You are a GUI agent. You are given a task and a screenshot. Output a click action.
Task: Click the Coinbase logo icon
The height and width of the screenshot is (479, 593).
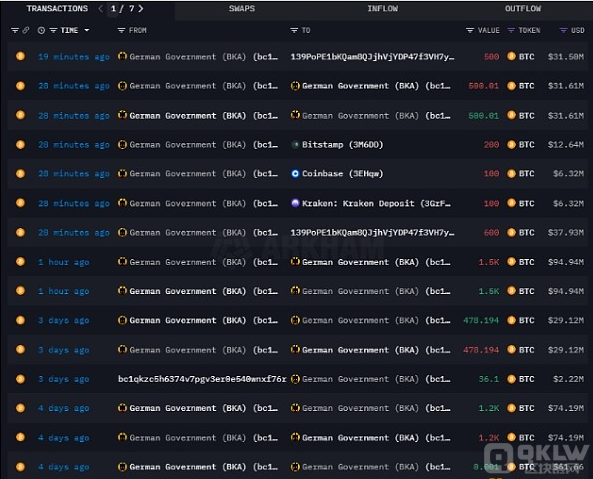(295, 174)
